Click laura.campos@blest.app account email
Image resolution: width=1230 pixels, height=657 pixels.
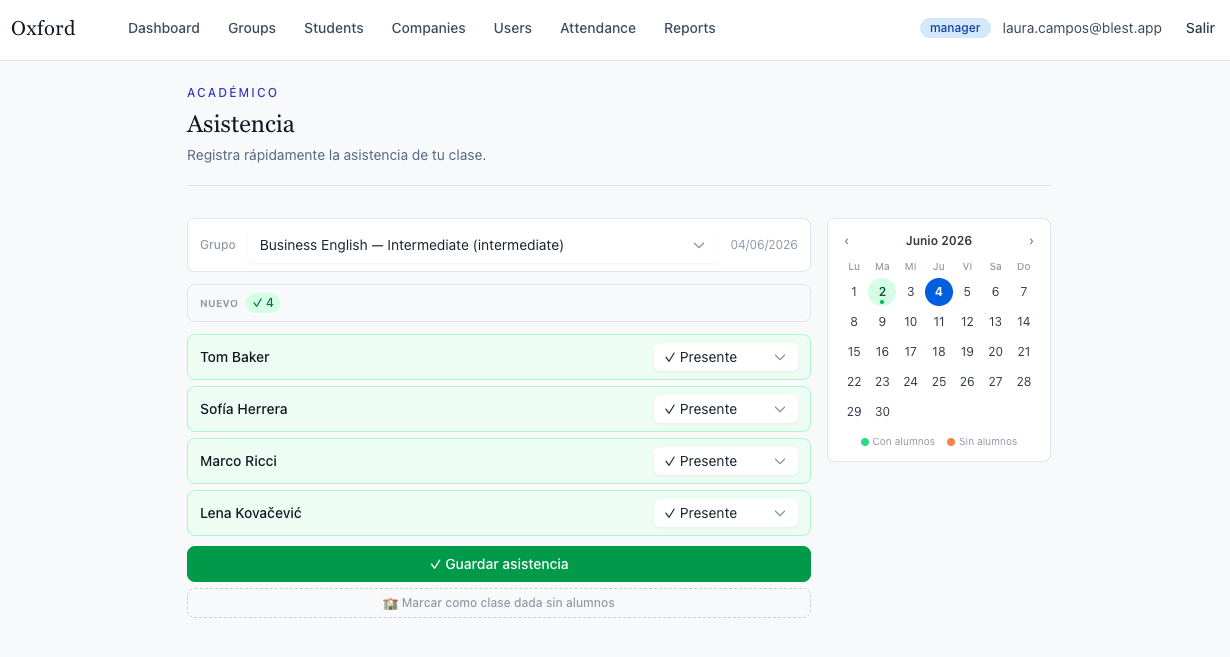coord(1082,28)
